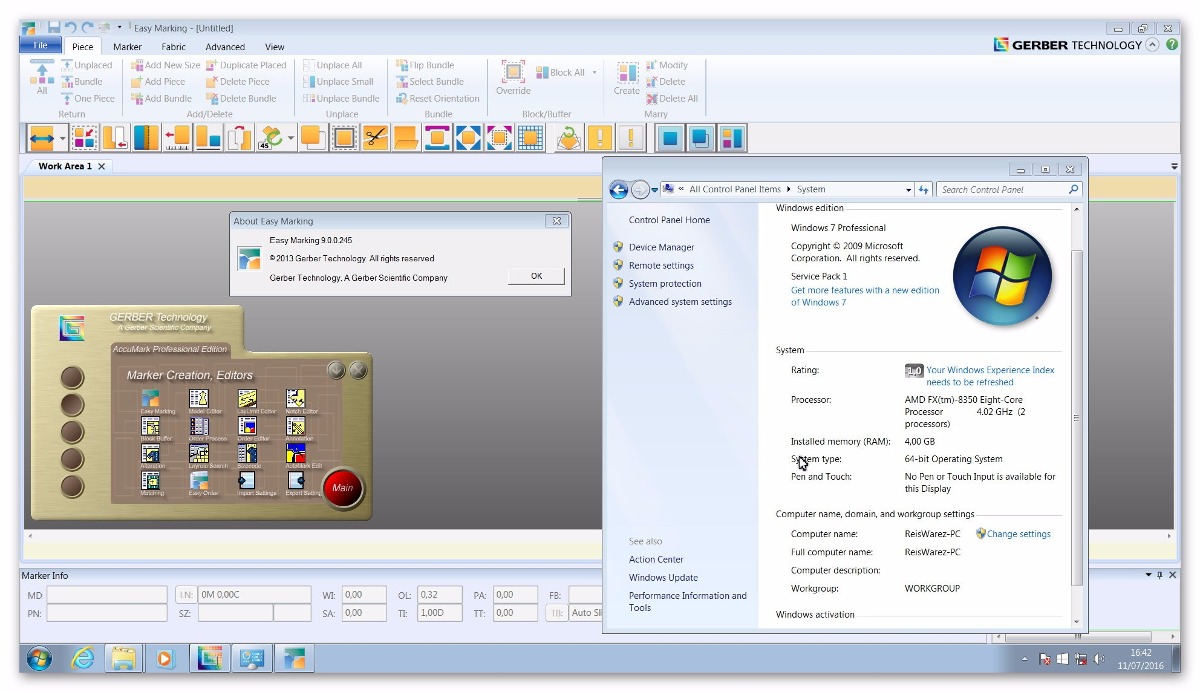Click the first yellow exclamation toolbar icon

[x=599, y=137]
